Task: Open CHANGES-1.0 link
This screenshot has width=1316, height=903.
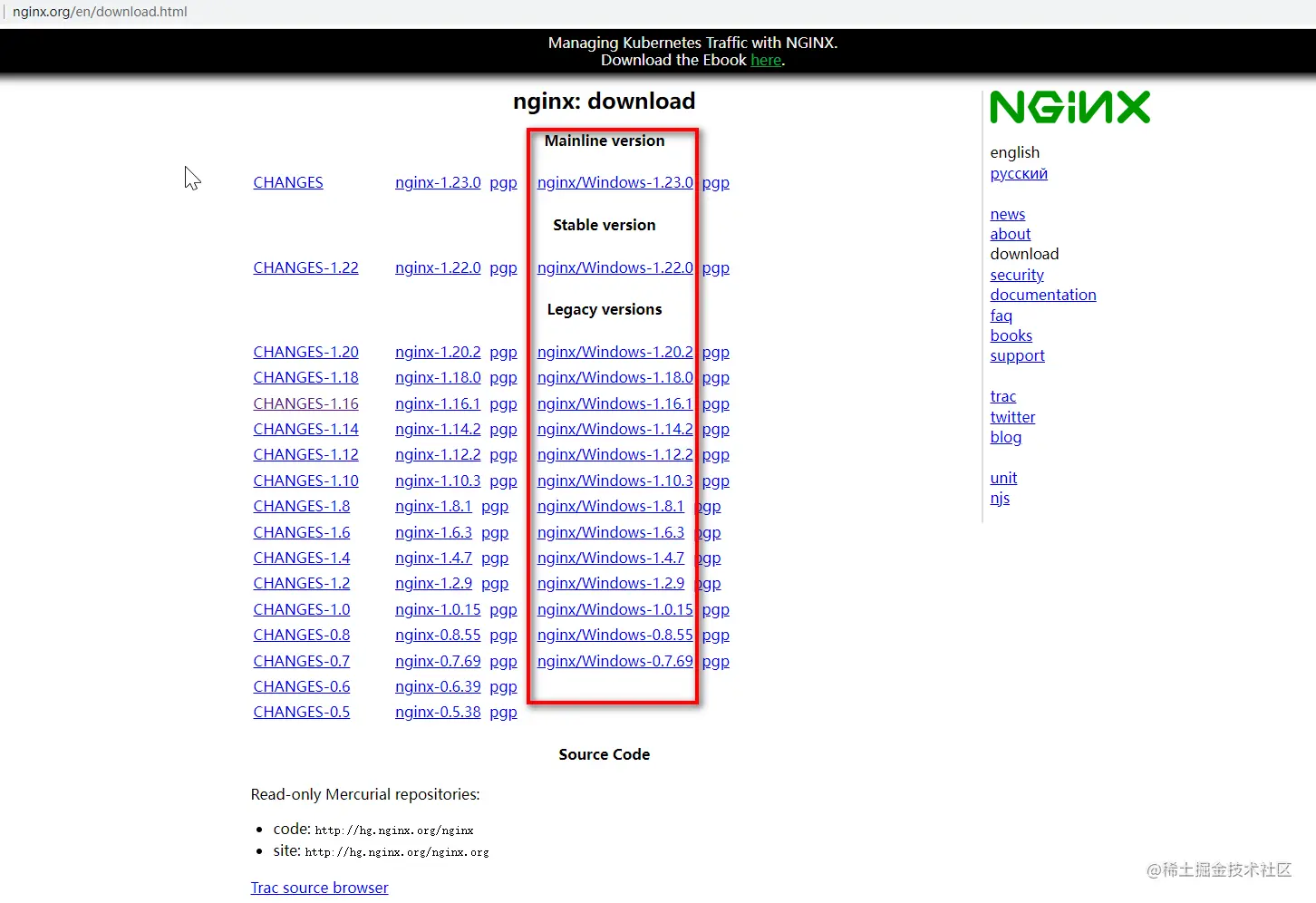Action: coord(301,609)
